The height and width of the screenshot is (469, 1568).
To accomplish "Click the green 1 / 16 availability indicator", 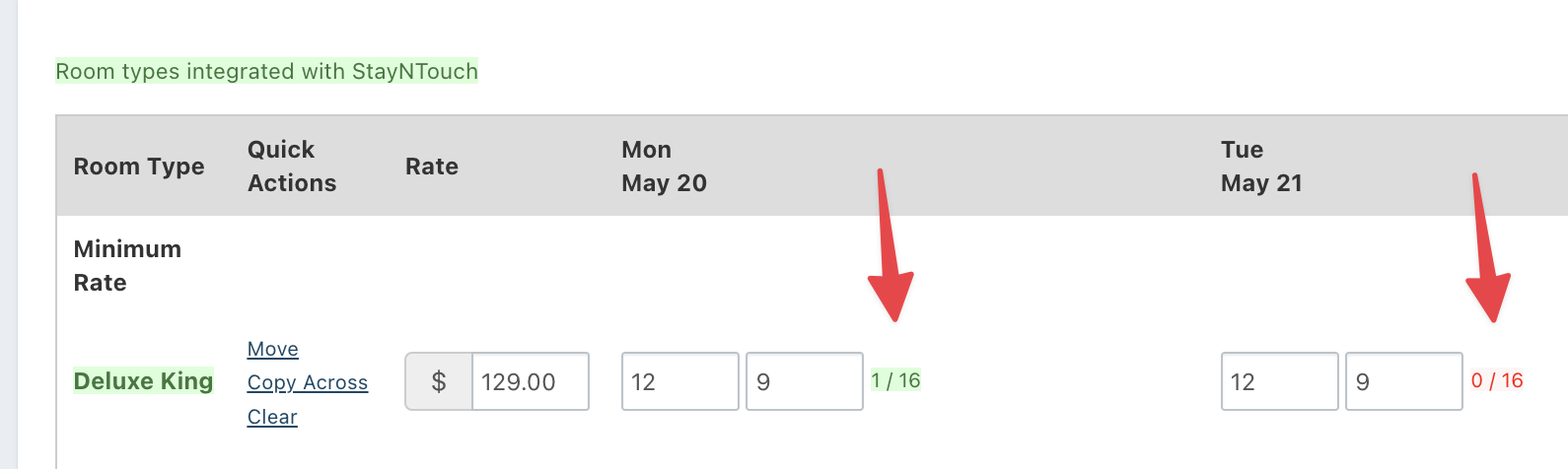I will 895,380.
